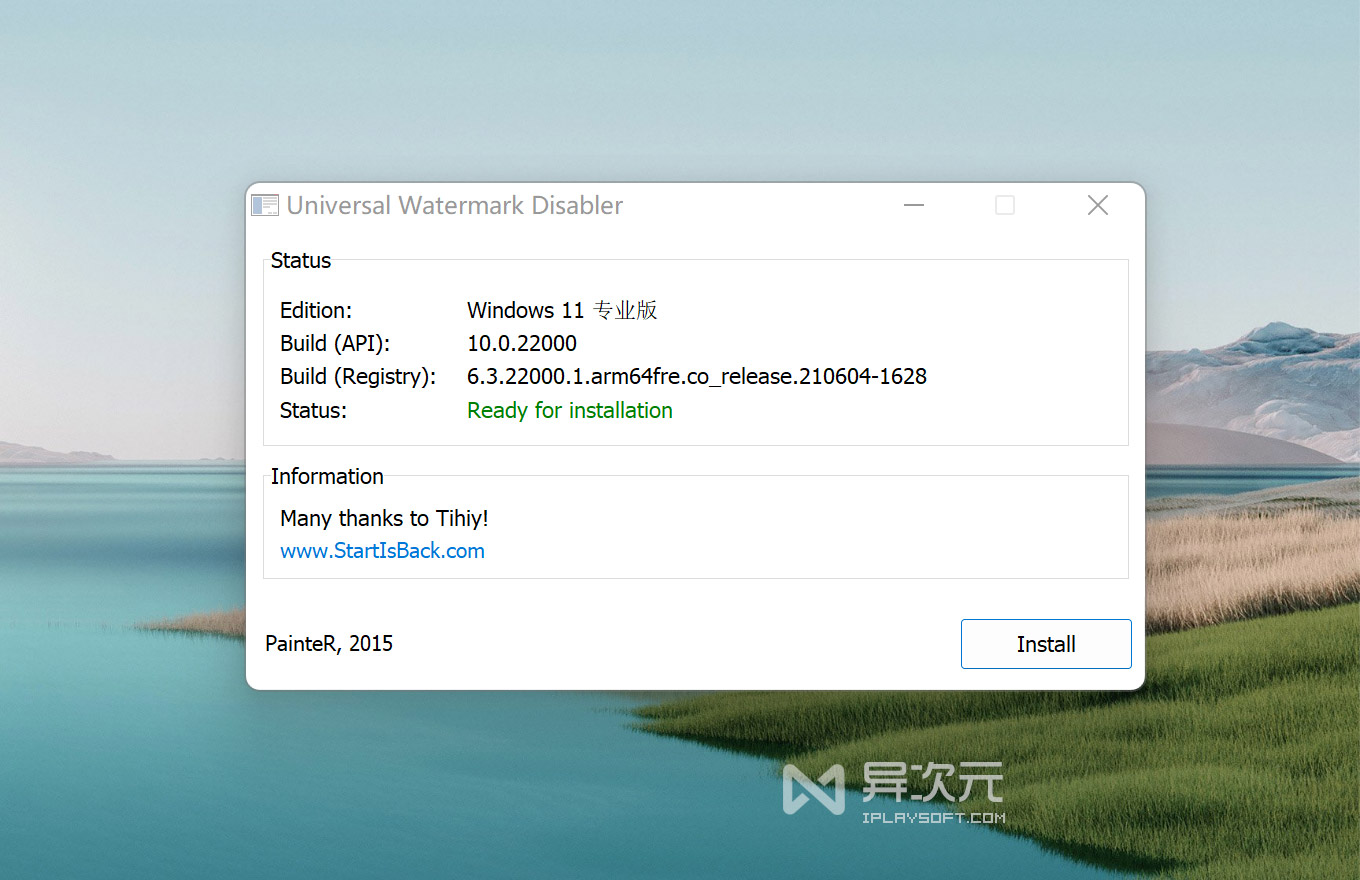Minimize the Universal Watermark Disabler window

pyautogui.click(x=913, y=204)
